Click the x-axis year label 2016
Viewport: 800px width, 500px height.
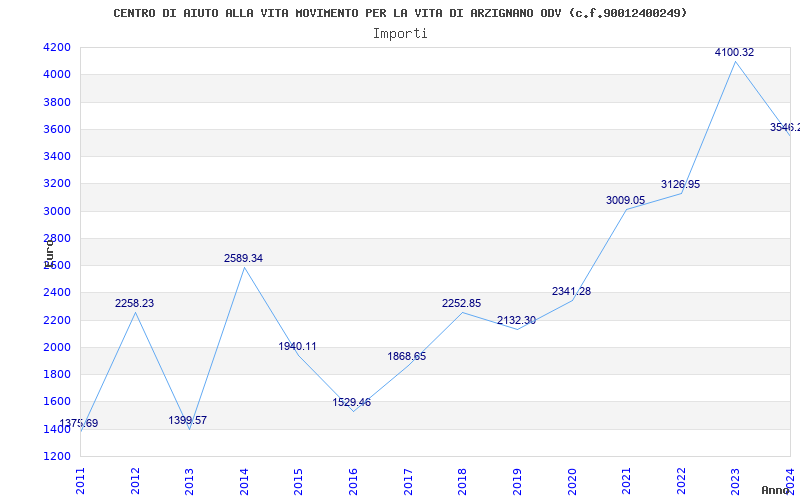tap(353, 481)
